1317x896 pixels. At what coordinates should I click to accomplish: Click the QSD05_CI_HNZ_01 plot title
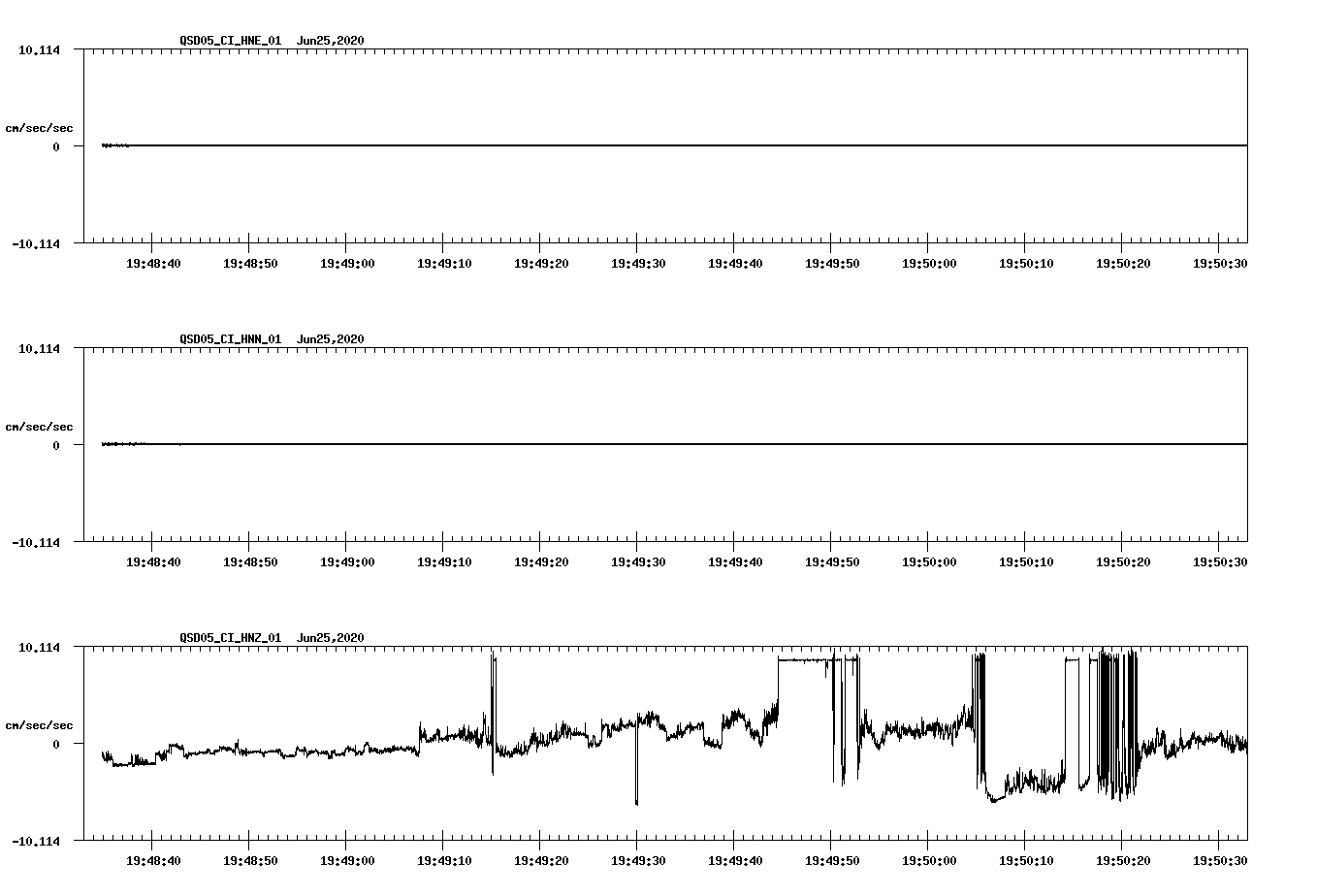pos(272,637)
